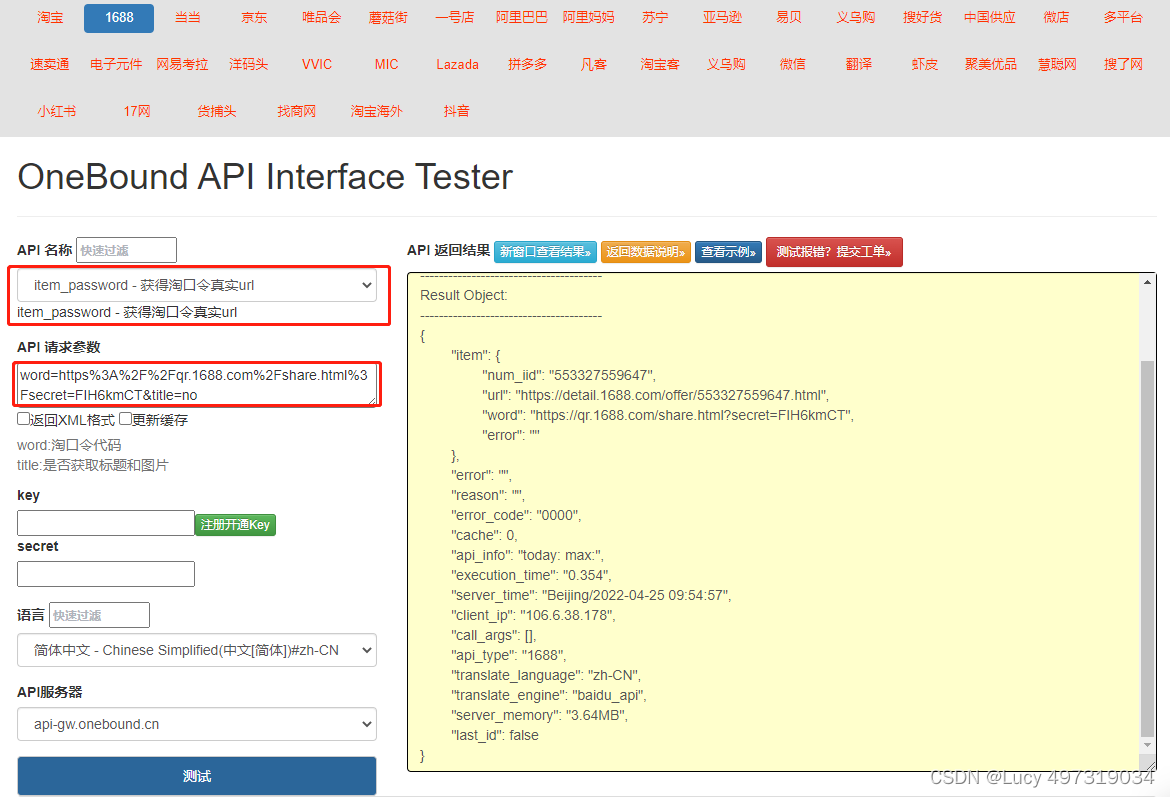This screenshot has width=1170, height=797.
Task: Open the 虾皮 tab
Action: 925,64
